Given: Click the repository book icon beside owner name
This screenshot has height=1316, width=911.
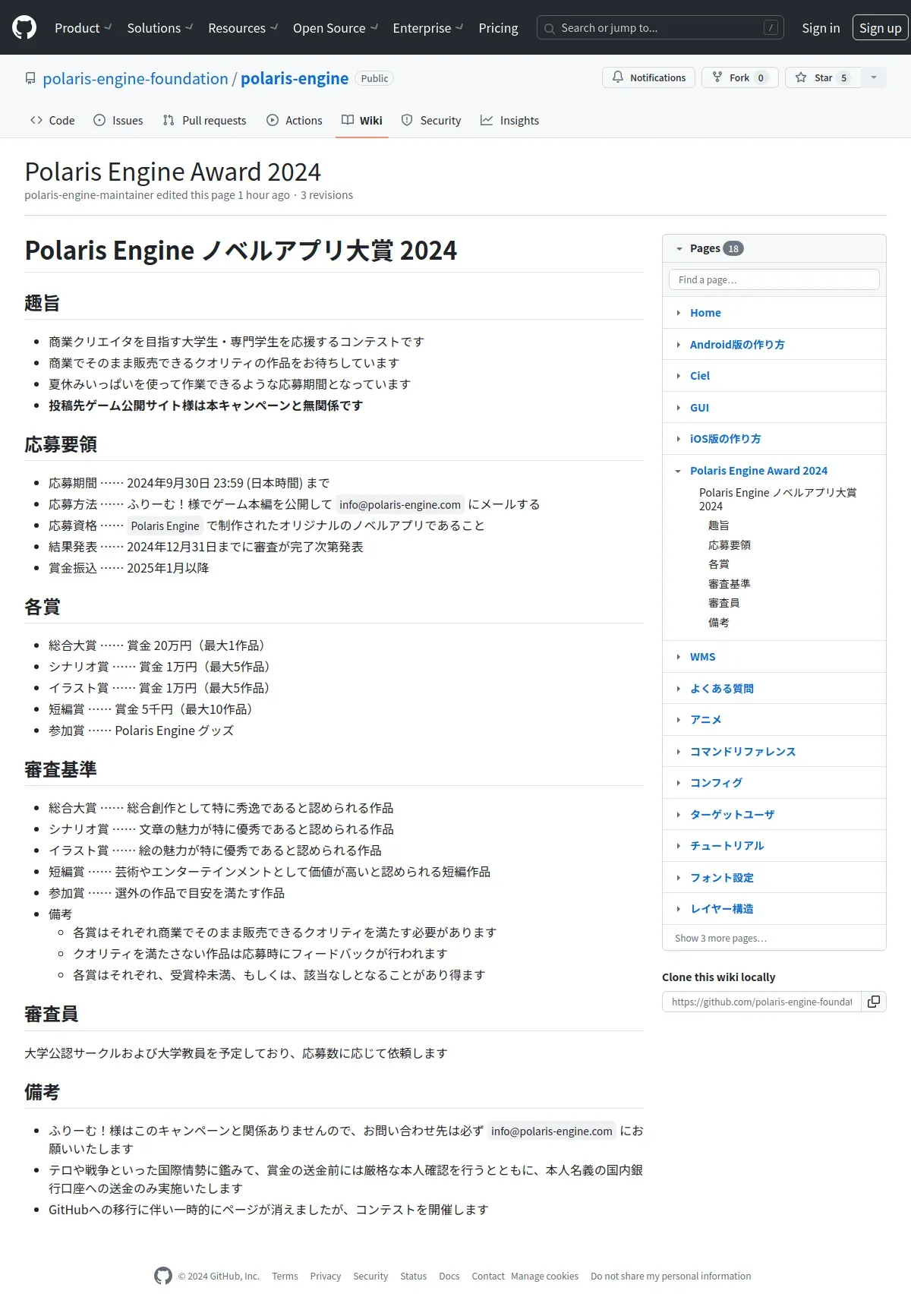Looking at the screenshot, I should [30, 78].
